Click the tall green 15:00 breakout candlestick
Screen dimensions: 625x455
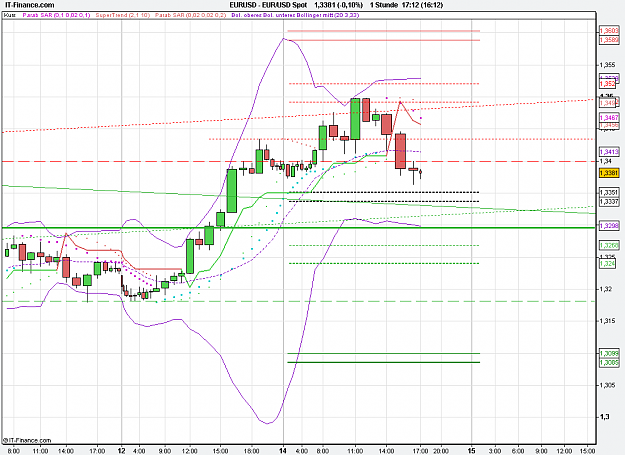(232, 191)
